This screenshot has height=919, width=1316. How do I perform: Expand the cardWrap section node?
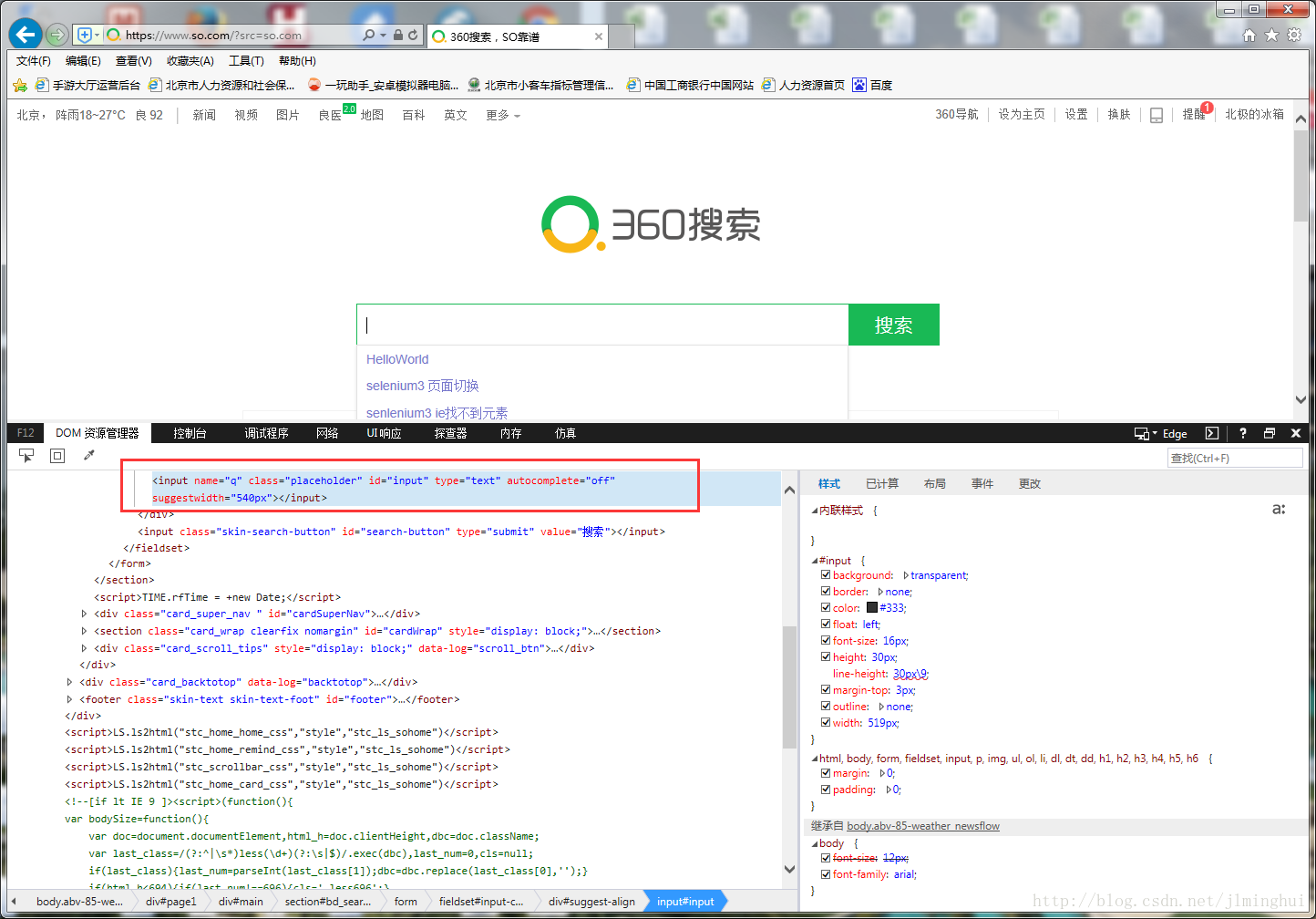click(85, 631)
